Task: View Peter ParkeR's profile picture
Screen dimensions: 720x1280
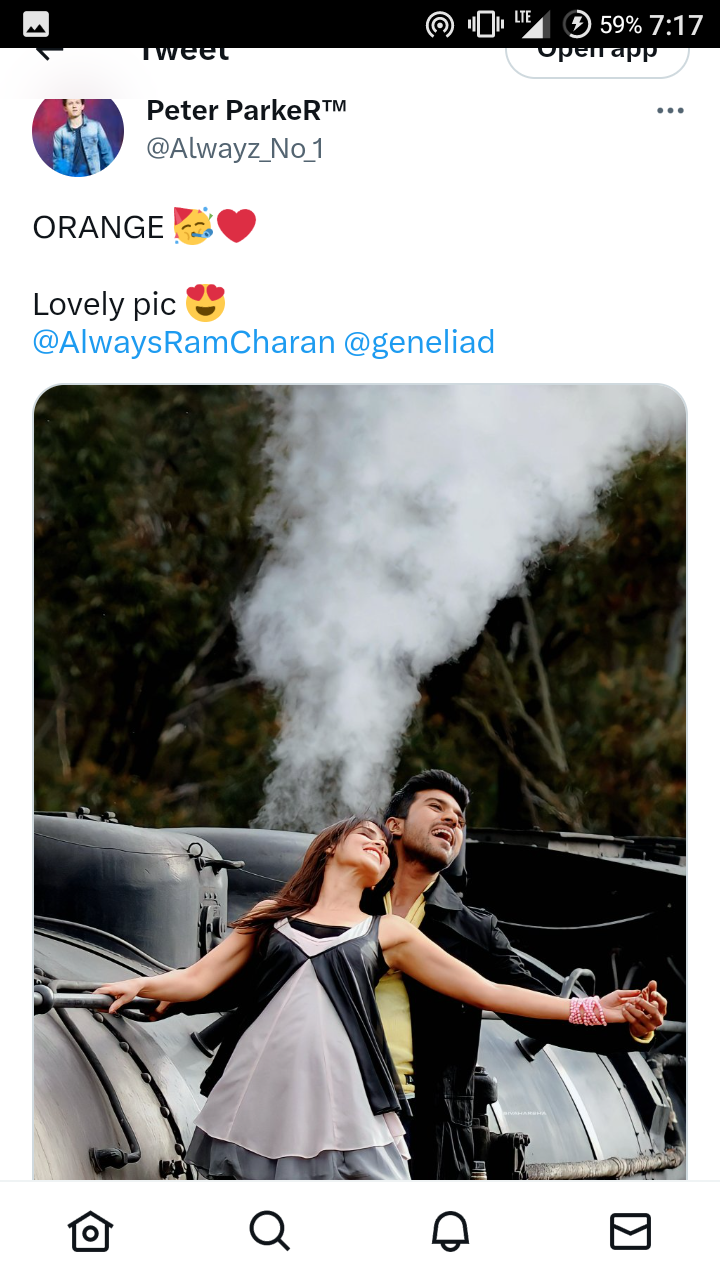Action: (78, 131)
